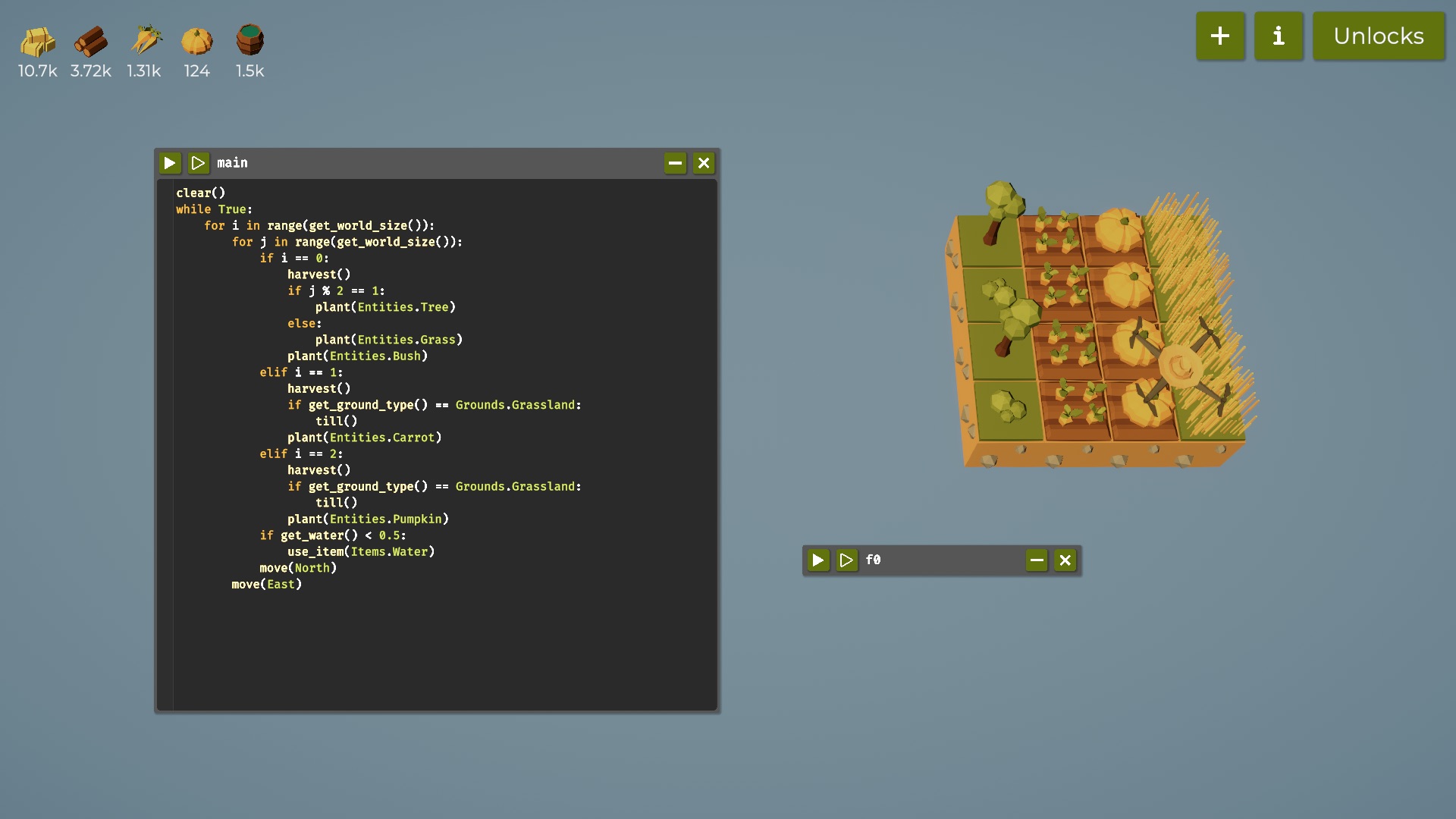
Task: Click the water bucket inventory icon
Action: tap(249, 40)
